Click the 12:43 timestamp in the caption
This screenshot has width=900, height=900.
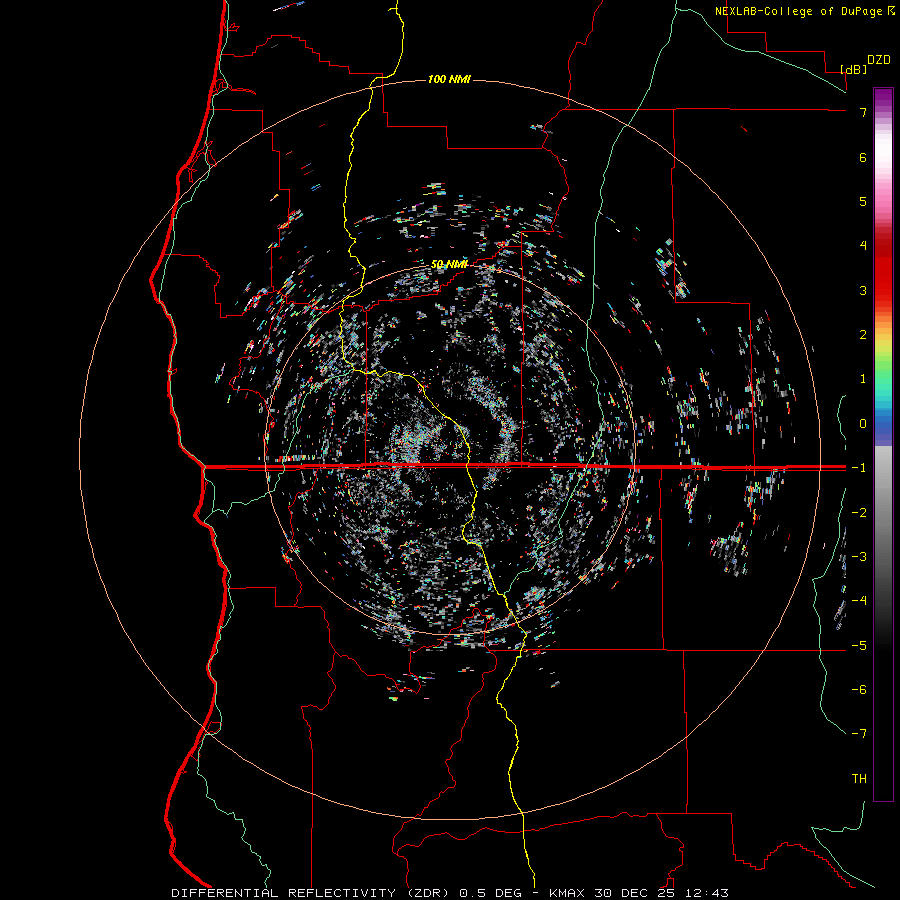click(x=707, y=893)
